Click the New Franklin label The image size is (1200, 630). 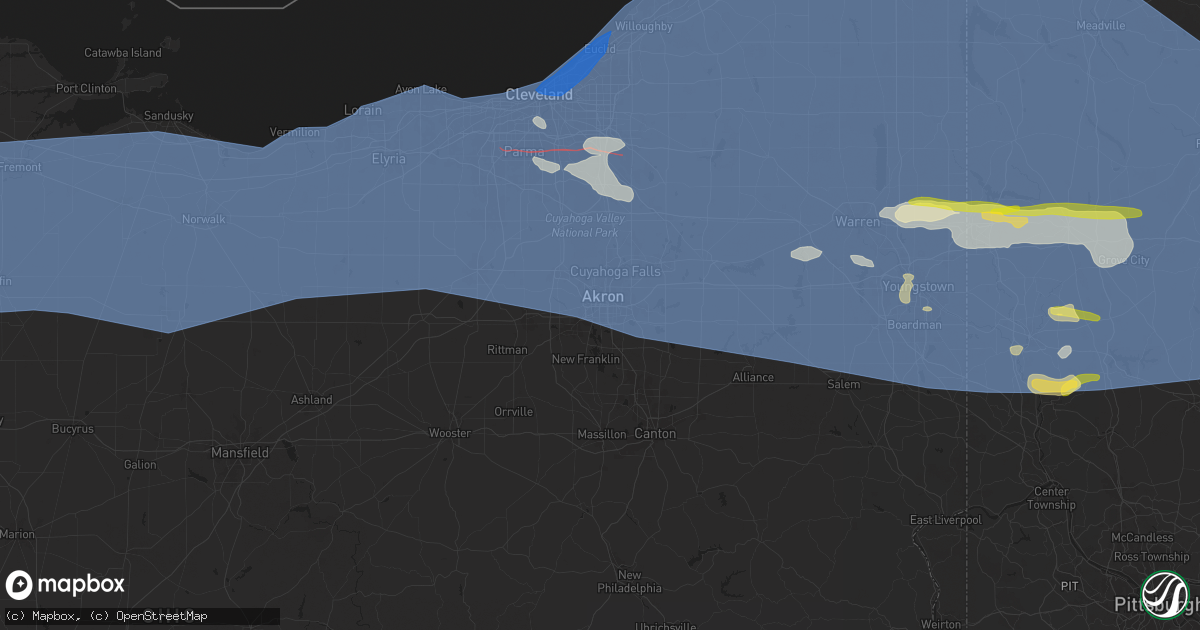[x=586, y=359]
